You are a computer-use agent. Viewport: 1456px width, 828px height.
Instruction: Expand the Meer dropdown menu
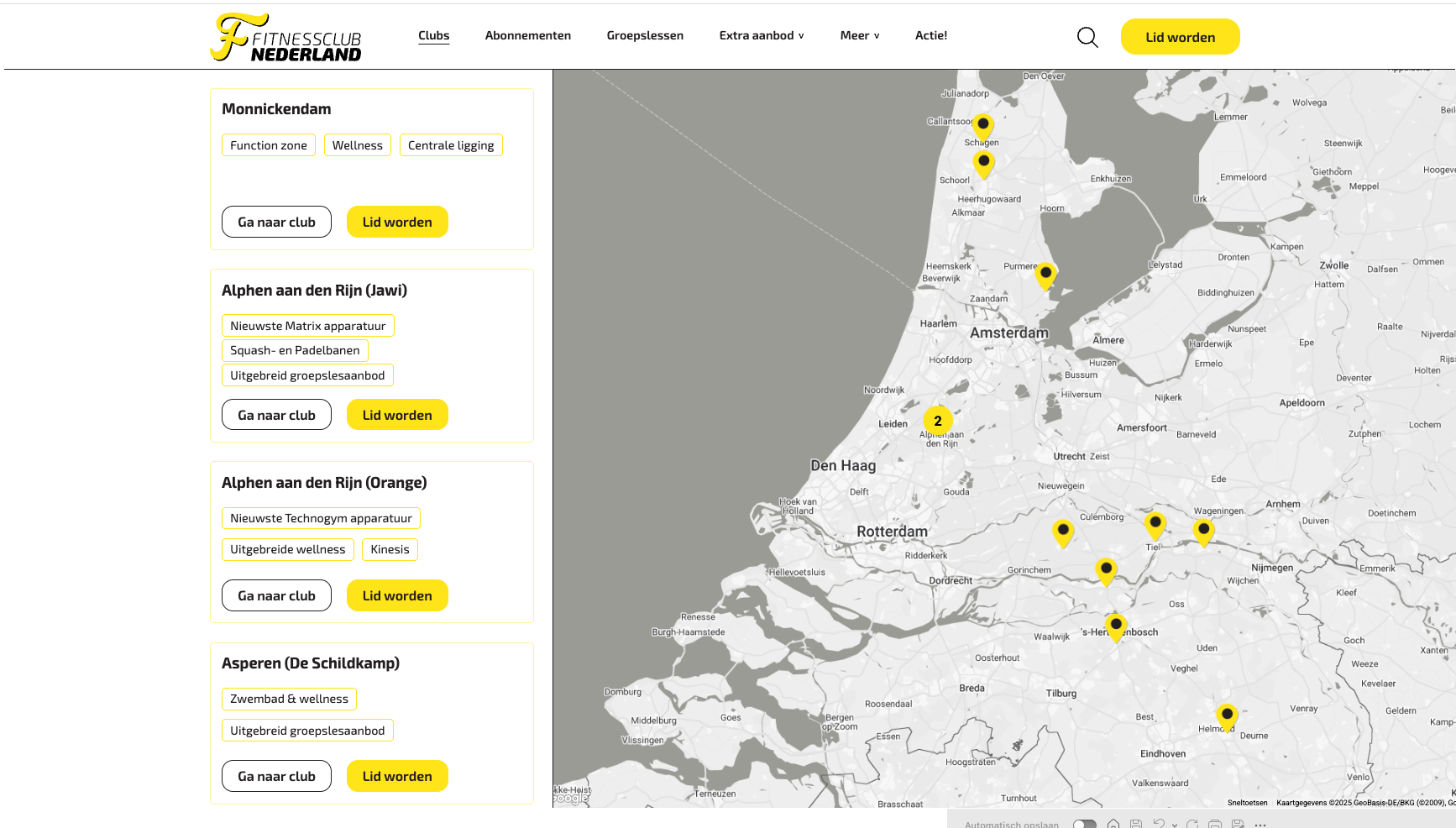(859, 35)
